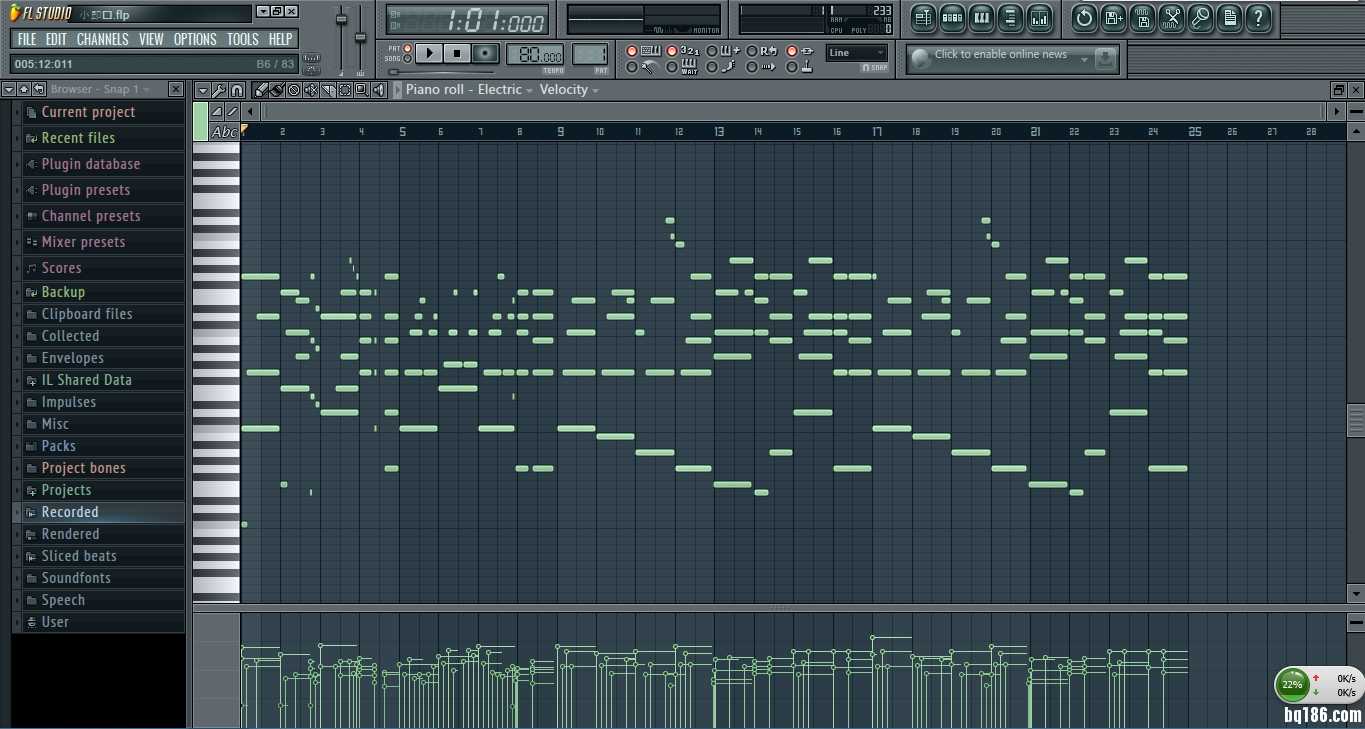Open the Step Sequencer shortcut icon
The height and width of the screenshot is (729, 1365).
click(952, 17)
